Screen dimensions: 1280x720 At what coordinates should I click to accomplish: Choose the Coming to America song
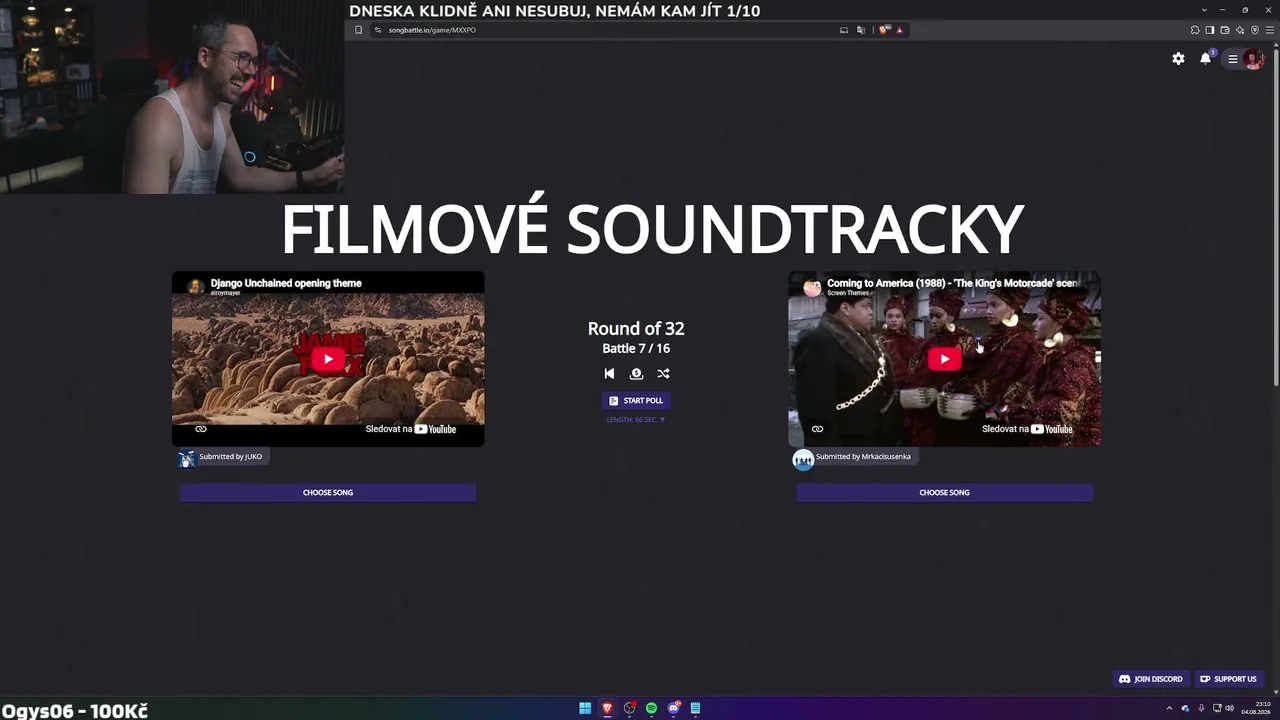point(944,492)
